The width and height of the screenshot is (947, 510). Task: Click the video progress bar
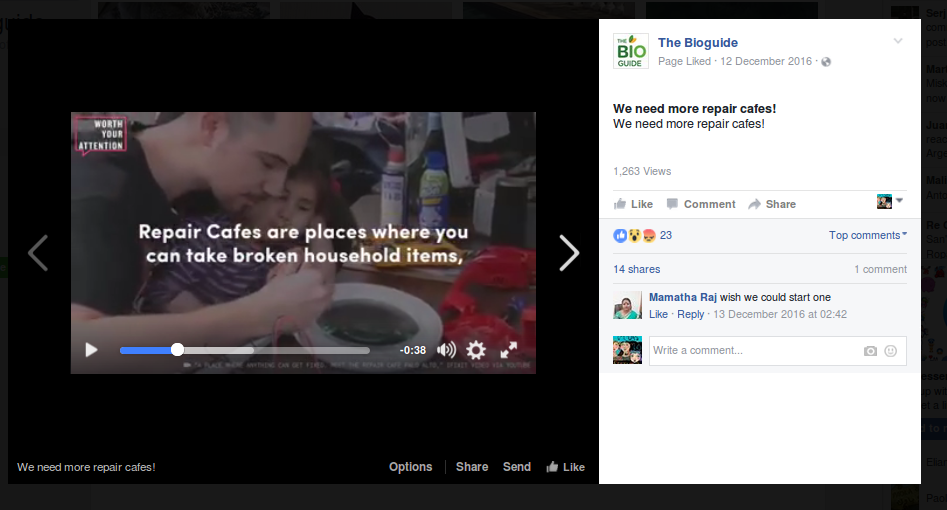pyautogui.click(x=244, y=350)
